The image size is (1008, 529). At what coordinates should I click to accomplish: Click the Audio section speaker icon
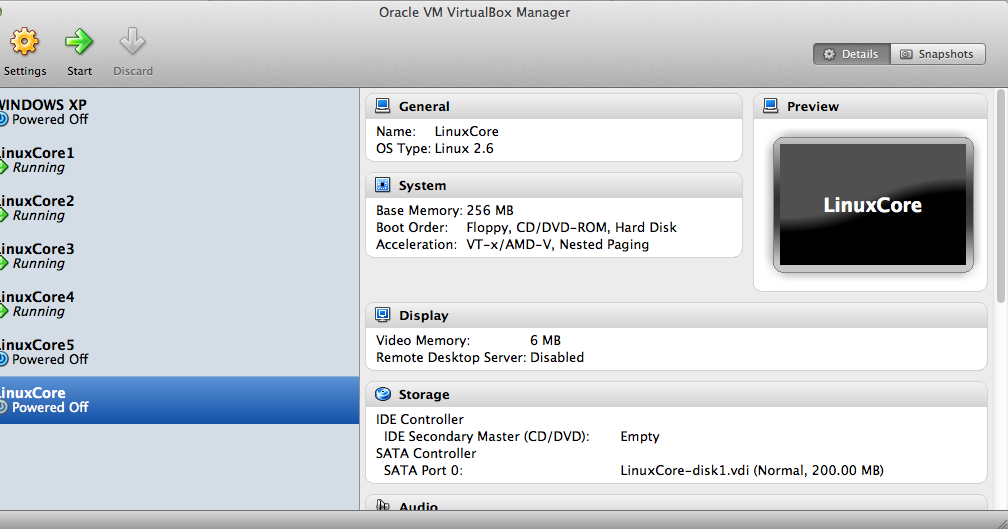pos(382,505)
